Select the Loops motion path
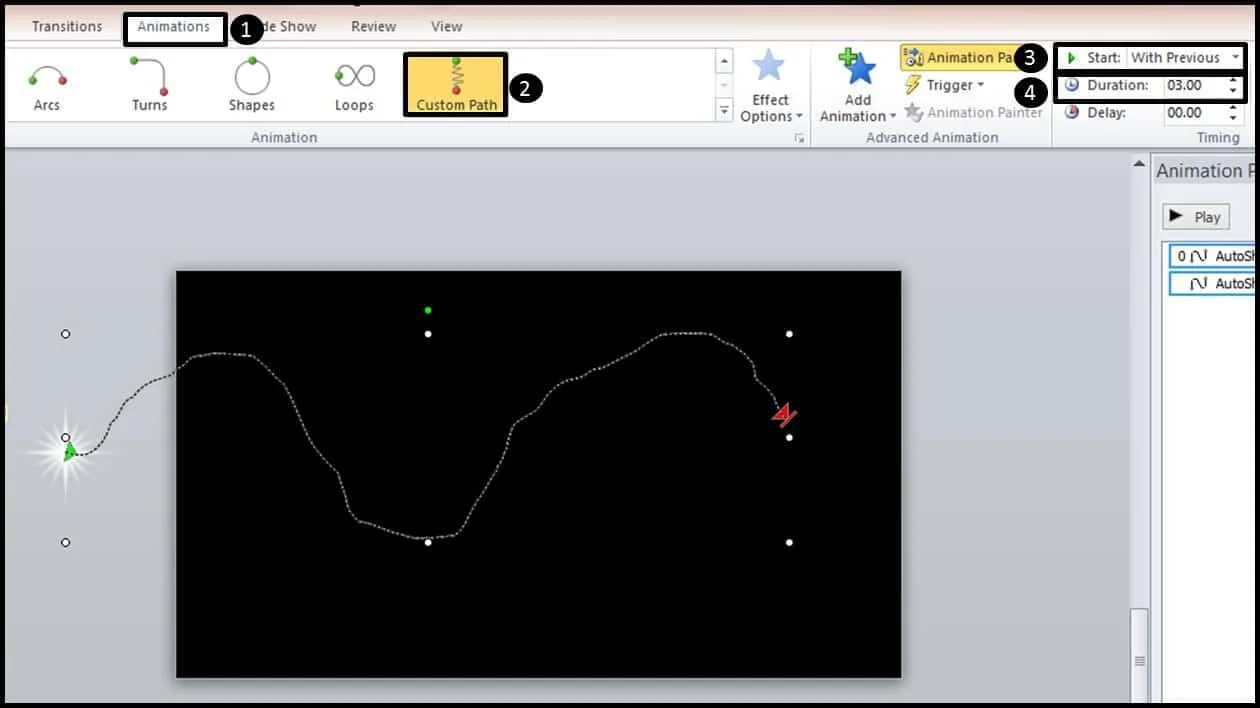 click(x=354, y=85)
